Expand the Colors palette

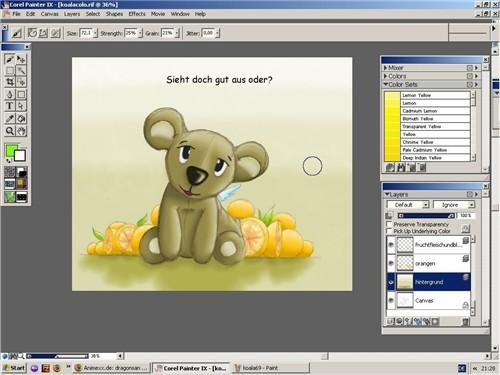pyautogui.click(x=385, y=76)
